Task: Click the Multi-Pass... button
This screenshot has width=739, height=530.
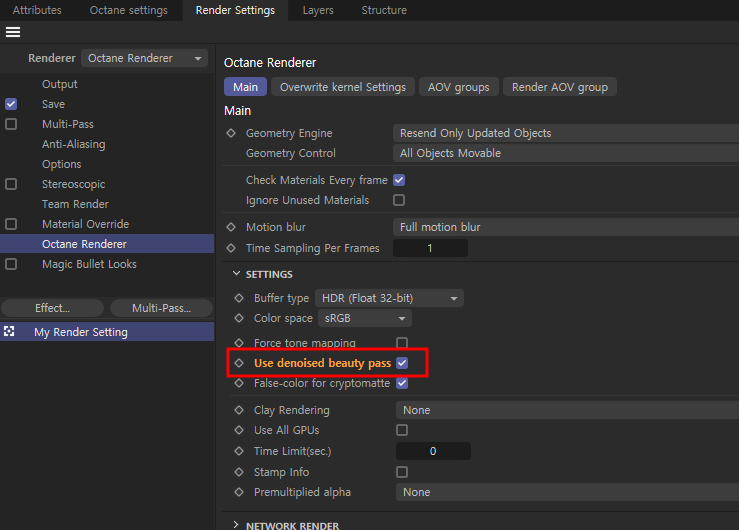Action: pyautogui.click(x=161, y=308)
